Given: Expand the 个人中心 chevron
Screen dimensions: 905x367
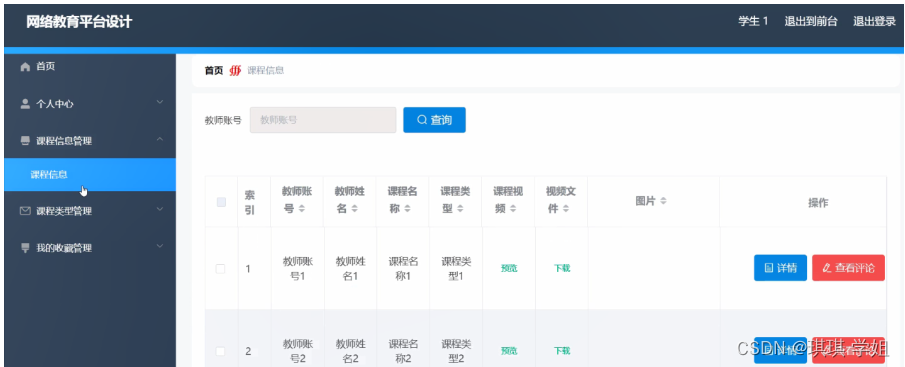Looking at the screenshot, I should click(x=160, y=103).
